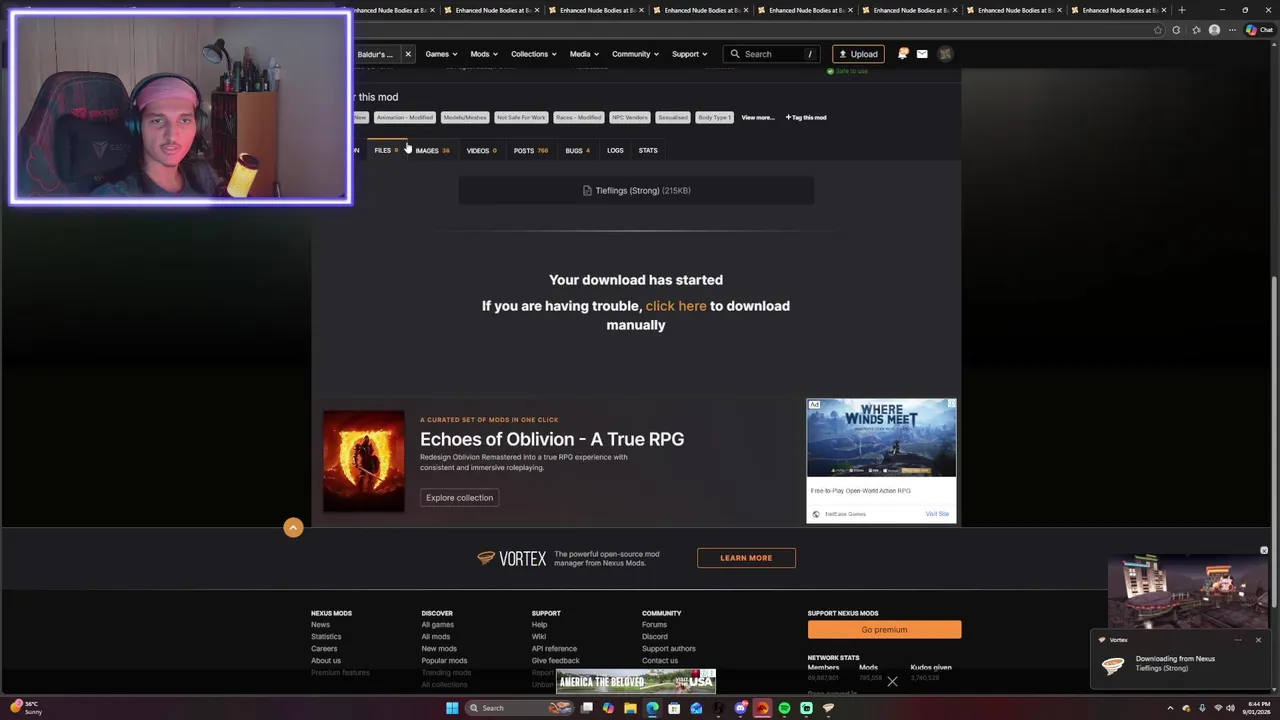Click the Tieflings (Strong) file name box
The image size is (1280, 720).
pyautogui.click(x=636, y=190)
